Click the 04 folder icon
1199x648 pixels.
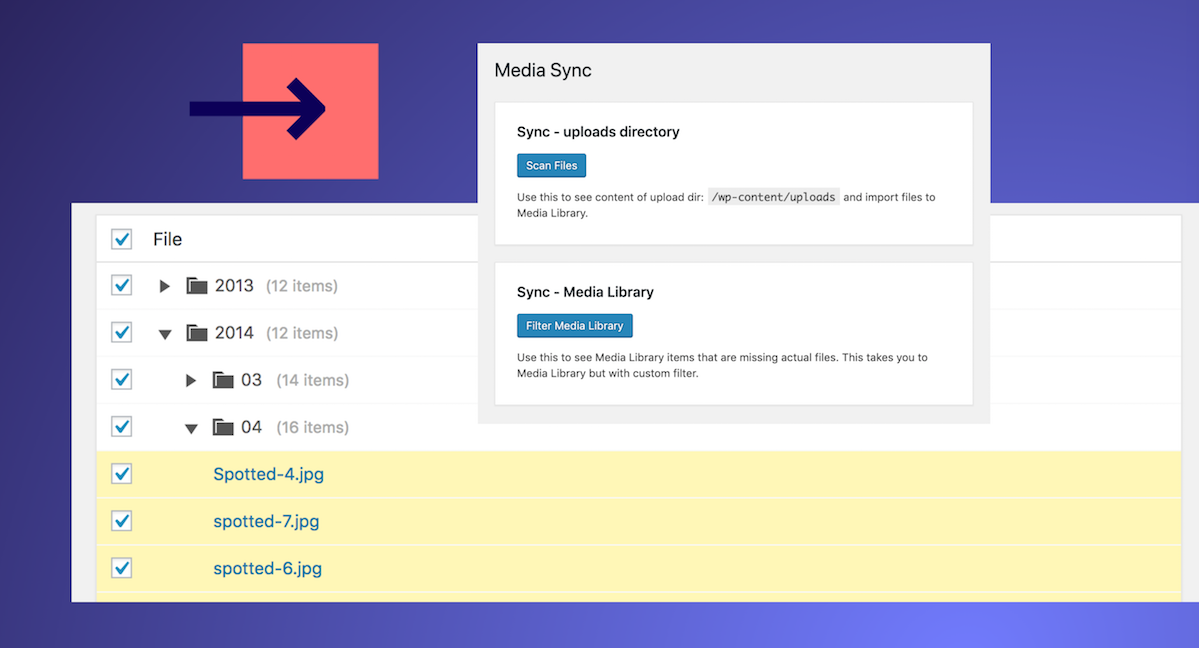click(223, 427)
